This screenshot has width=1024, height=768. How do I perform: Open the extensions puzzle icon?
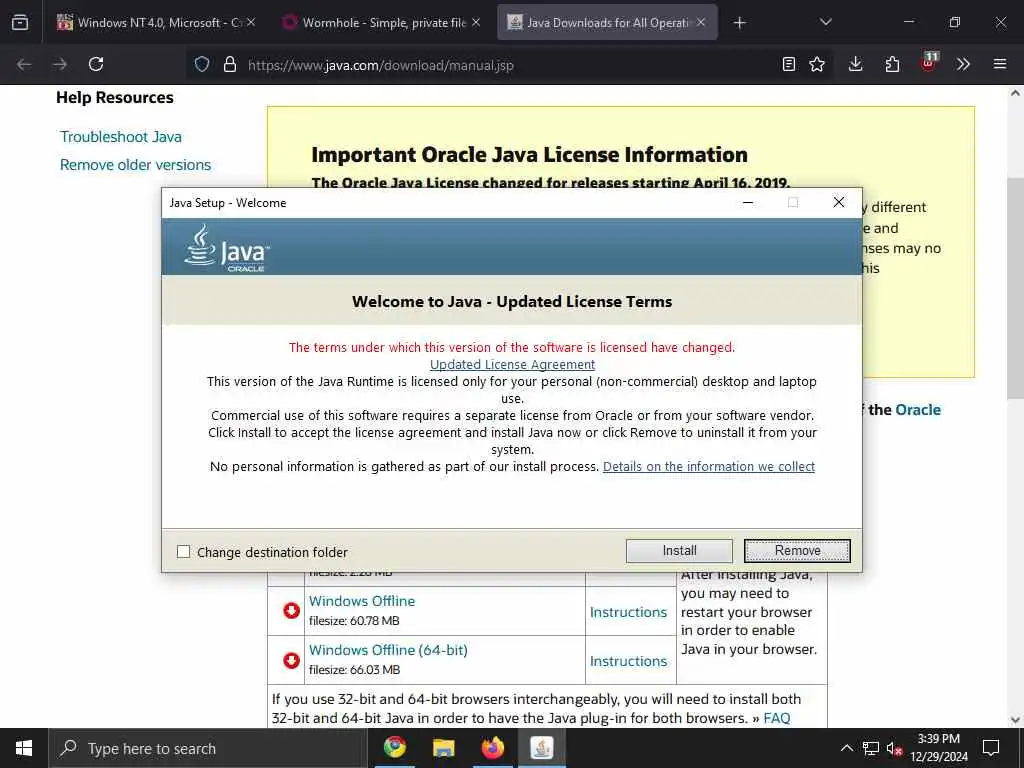click(892, 64)
